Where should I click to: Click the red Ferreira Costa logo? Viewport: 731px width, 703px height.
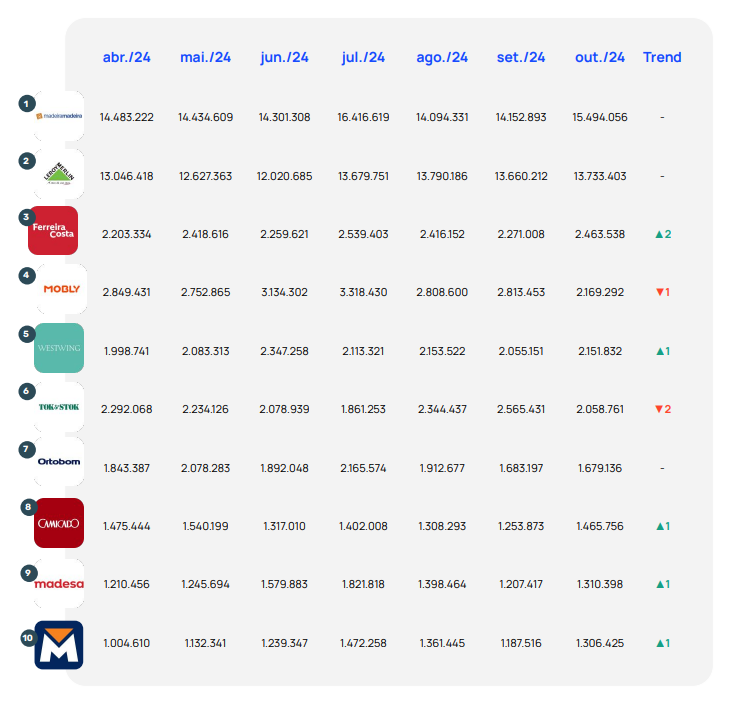pyautogui.click(x=54, y=232)
